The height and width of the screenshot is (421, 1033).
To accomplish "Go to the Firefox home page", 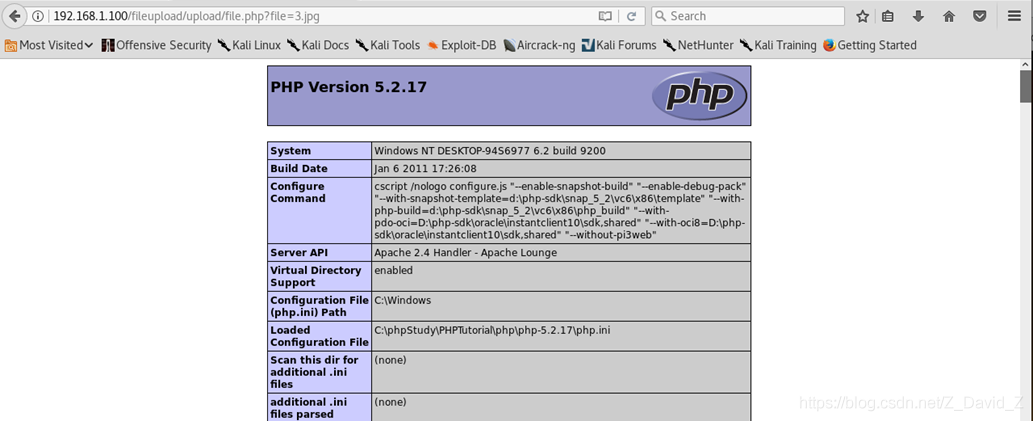I will tap(949, 16).
